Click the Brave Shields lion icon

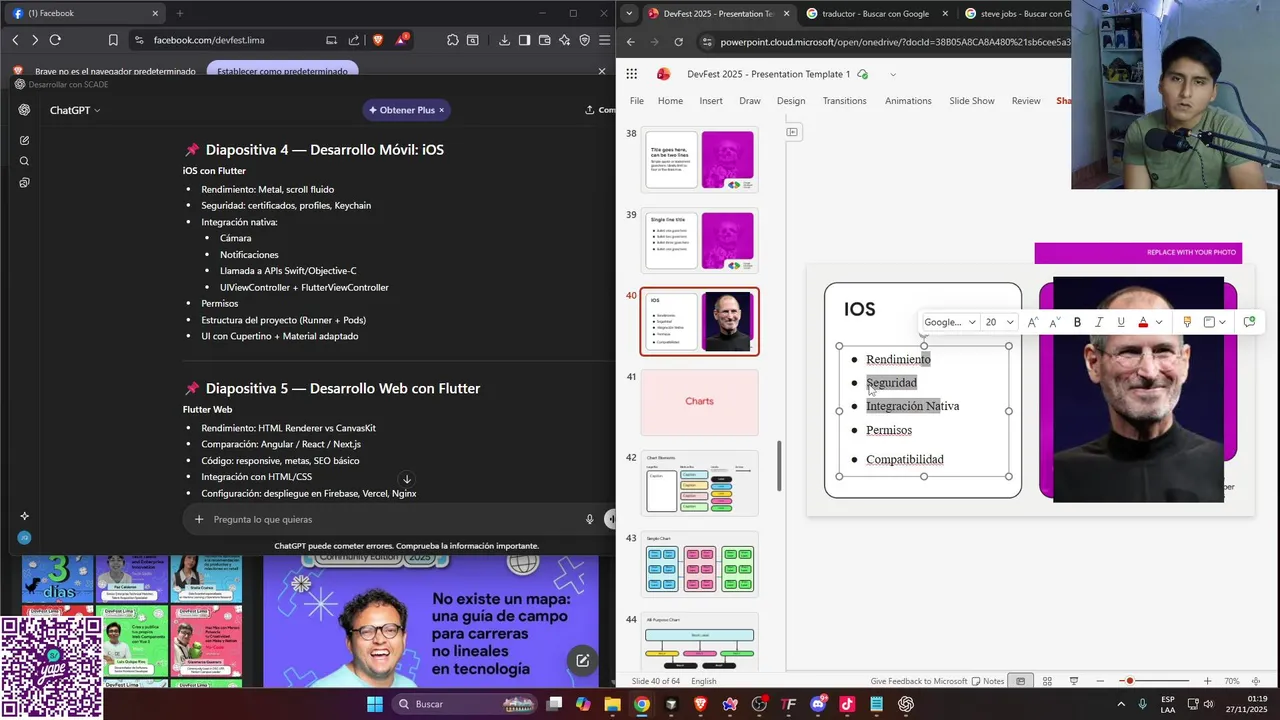pos(378,40)
